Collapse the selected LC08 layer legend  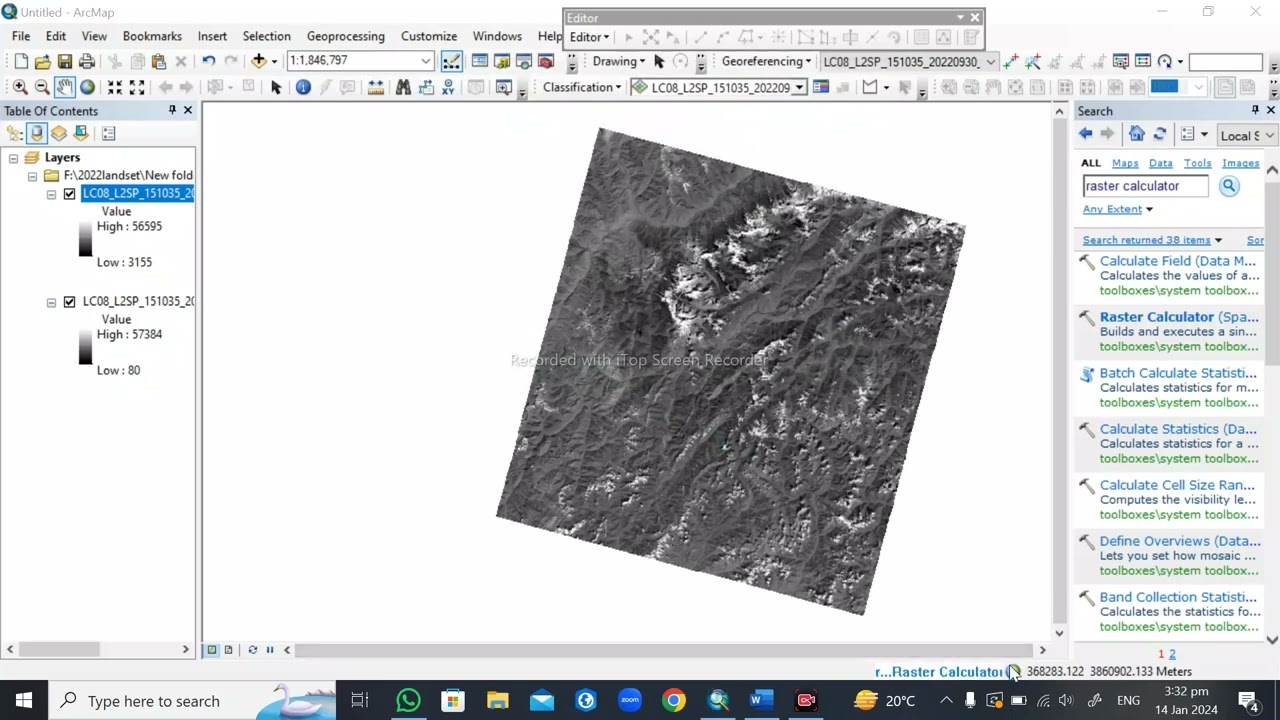[x=51, y=194]
